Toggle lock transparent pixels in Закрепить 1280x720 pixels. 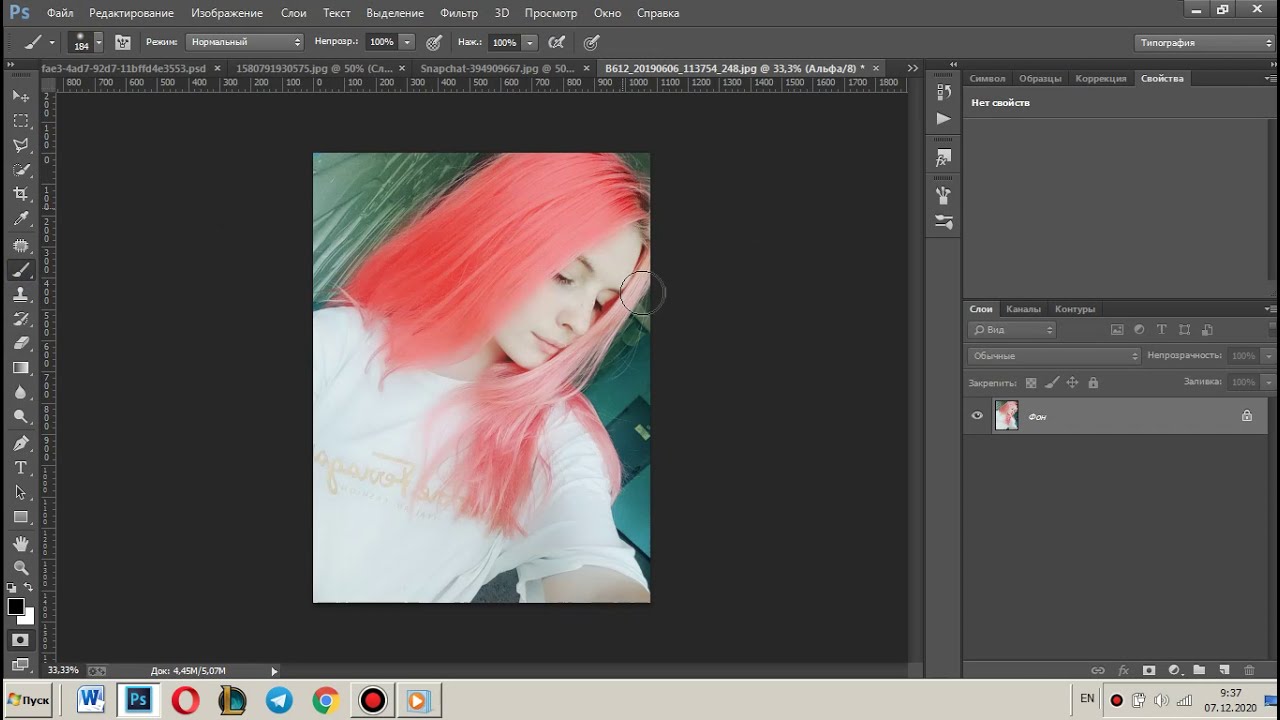(1031, 382)
